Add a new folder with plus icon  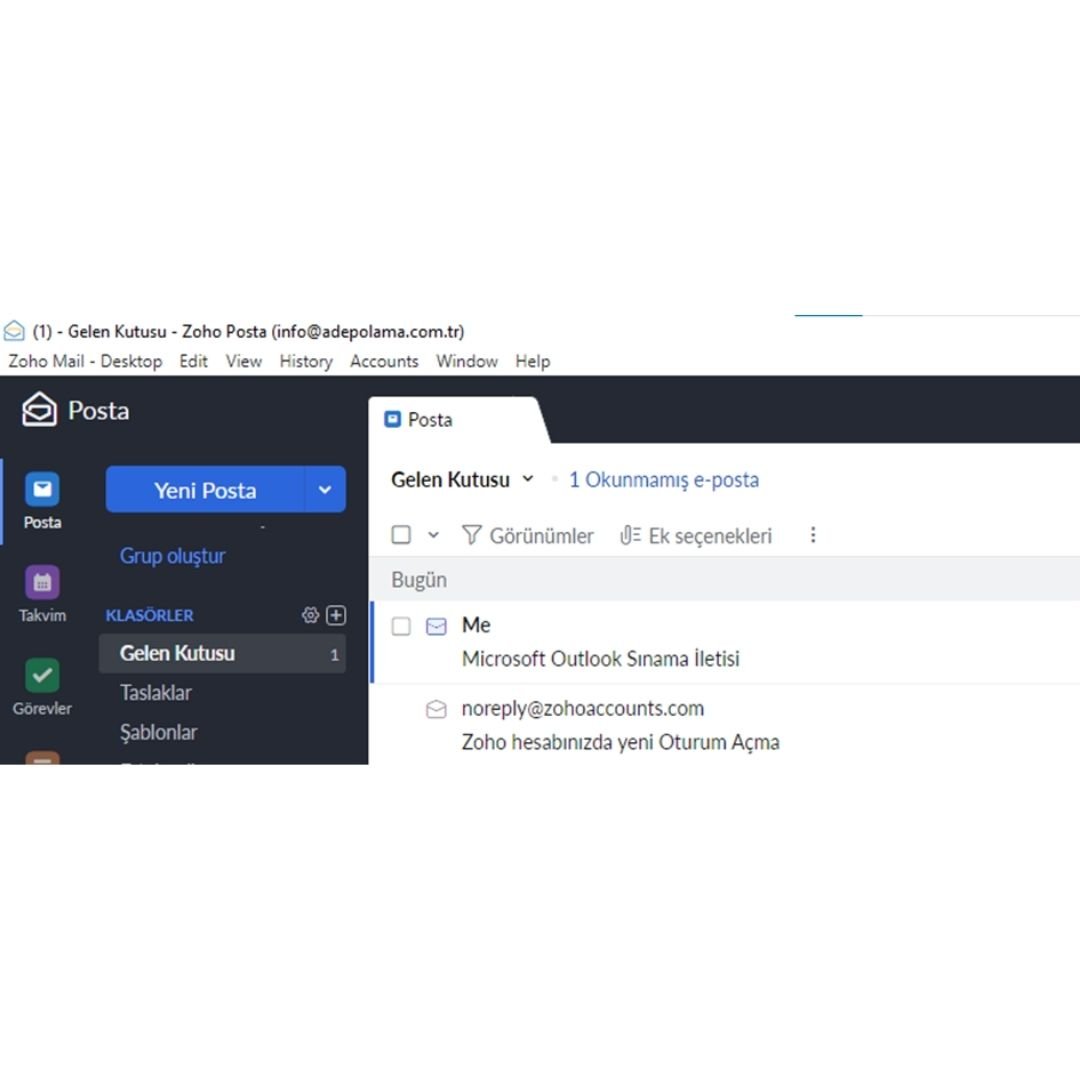tap(336, 616)
